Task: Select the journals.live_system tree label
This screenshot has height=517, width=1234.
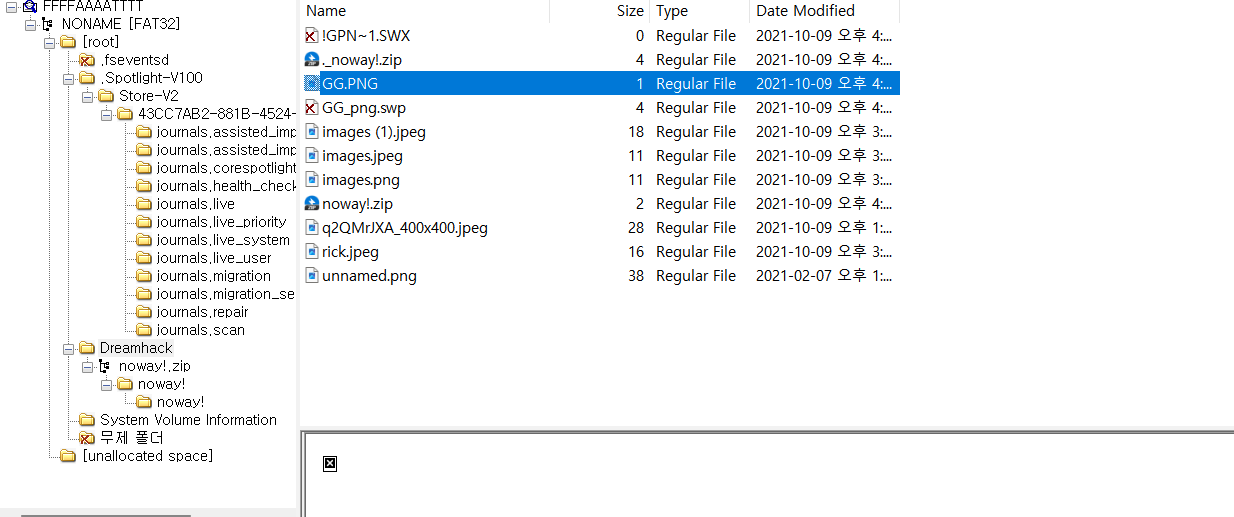Action: pyautogui.click(x=223, y=240)
